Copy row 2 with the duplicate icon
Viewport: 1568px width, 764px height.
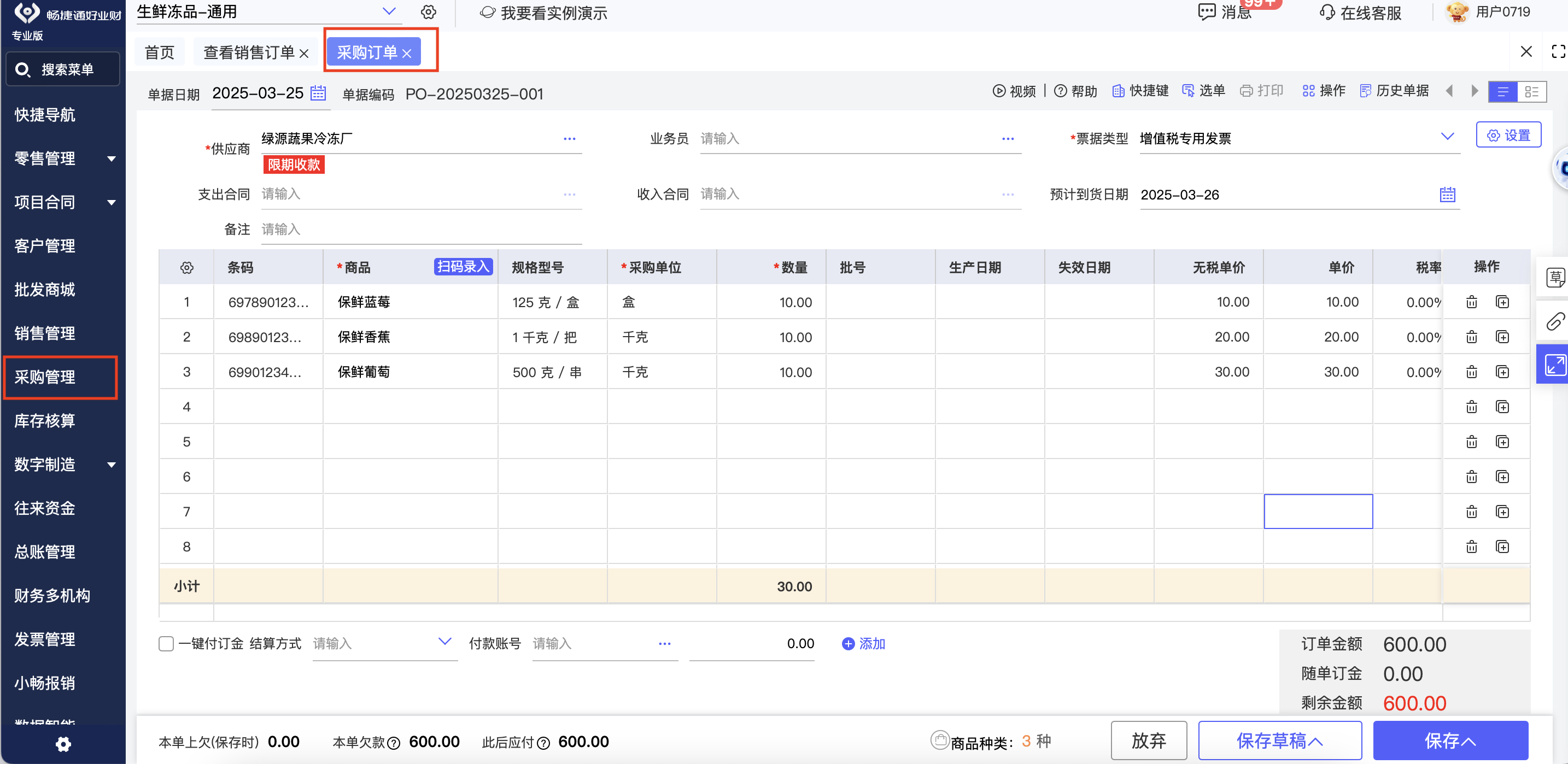click(1502, 337)
